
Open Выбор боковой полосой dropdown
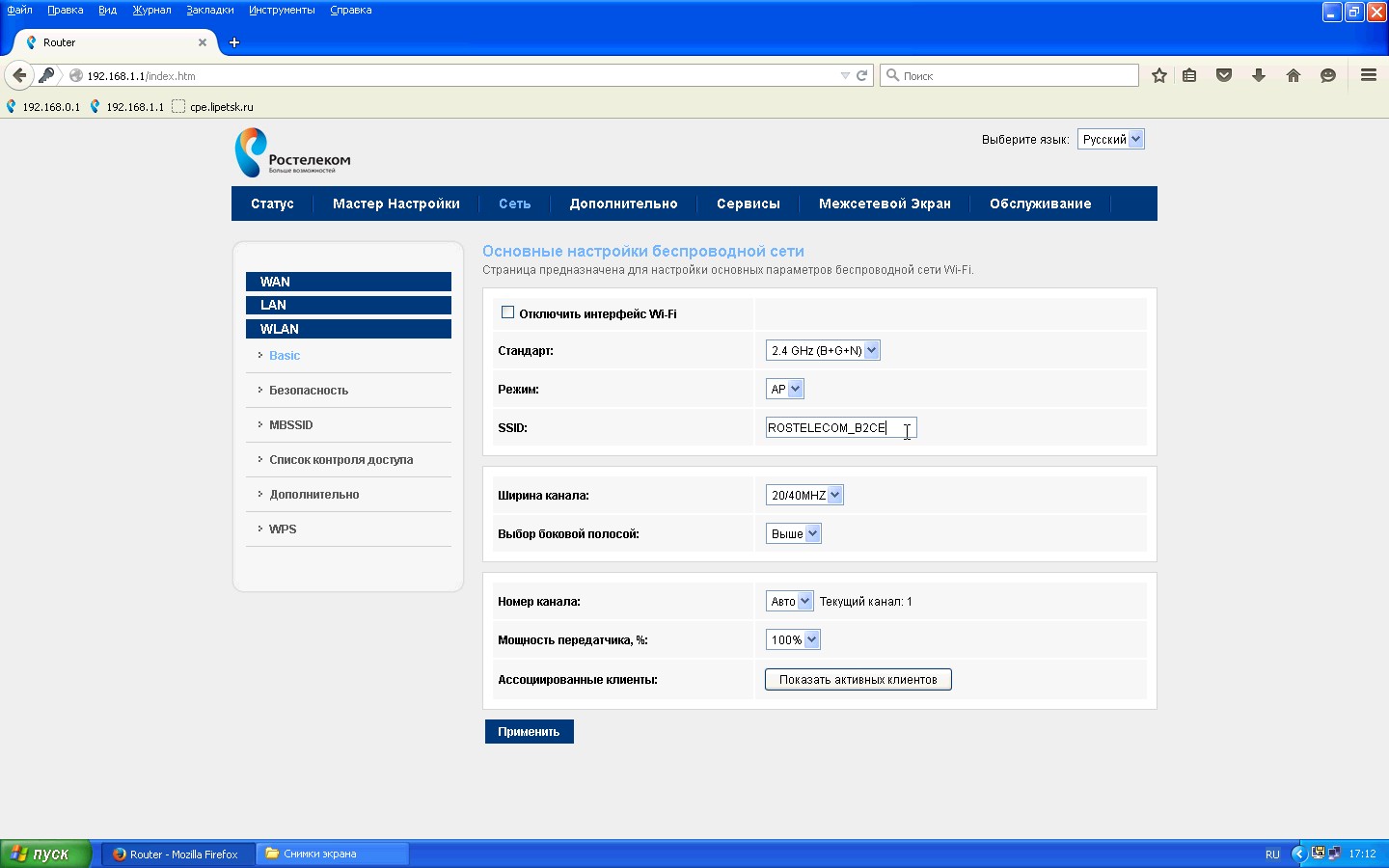(x=794, y=534)
